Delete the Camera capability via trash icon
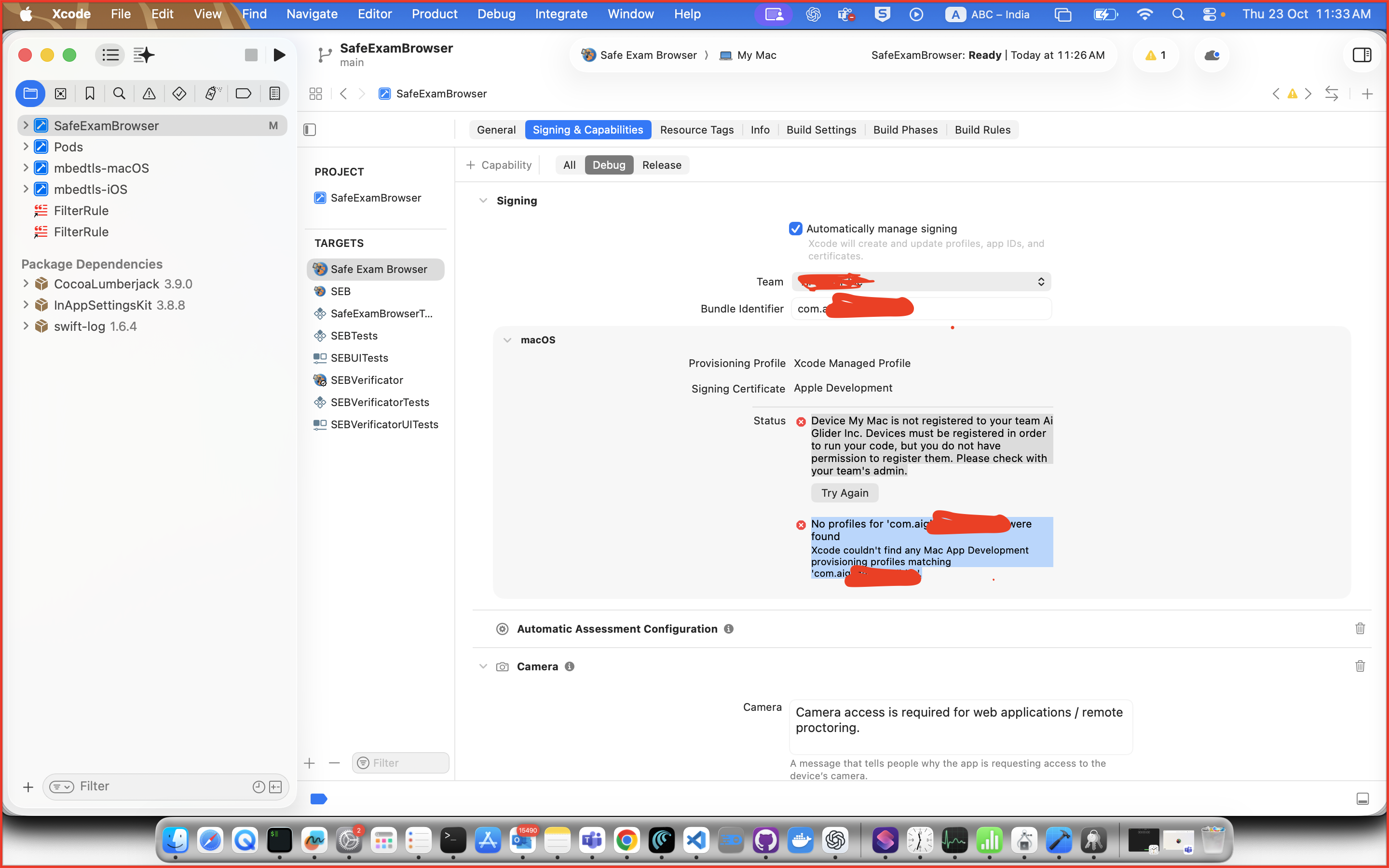Viewport: 1389px width, 868px height. pyautogui.click(x=1360, y=666)
